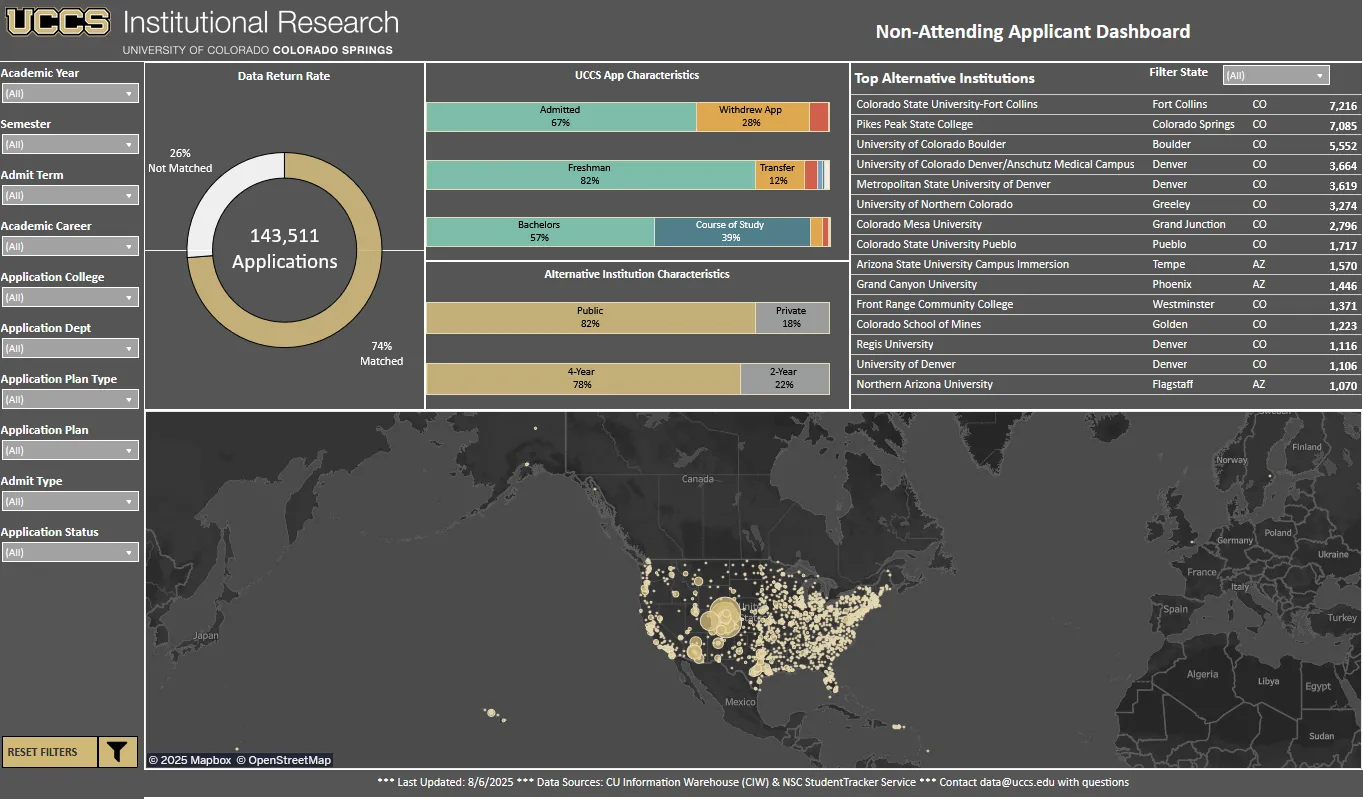This screenshot has width=1363, height=799.
Task: Select the Transfer 12% bar segment
Action: click(x=780, y=175)
